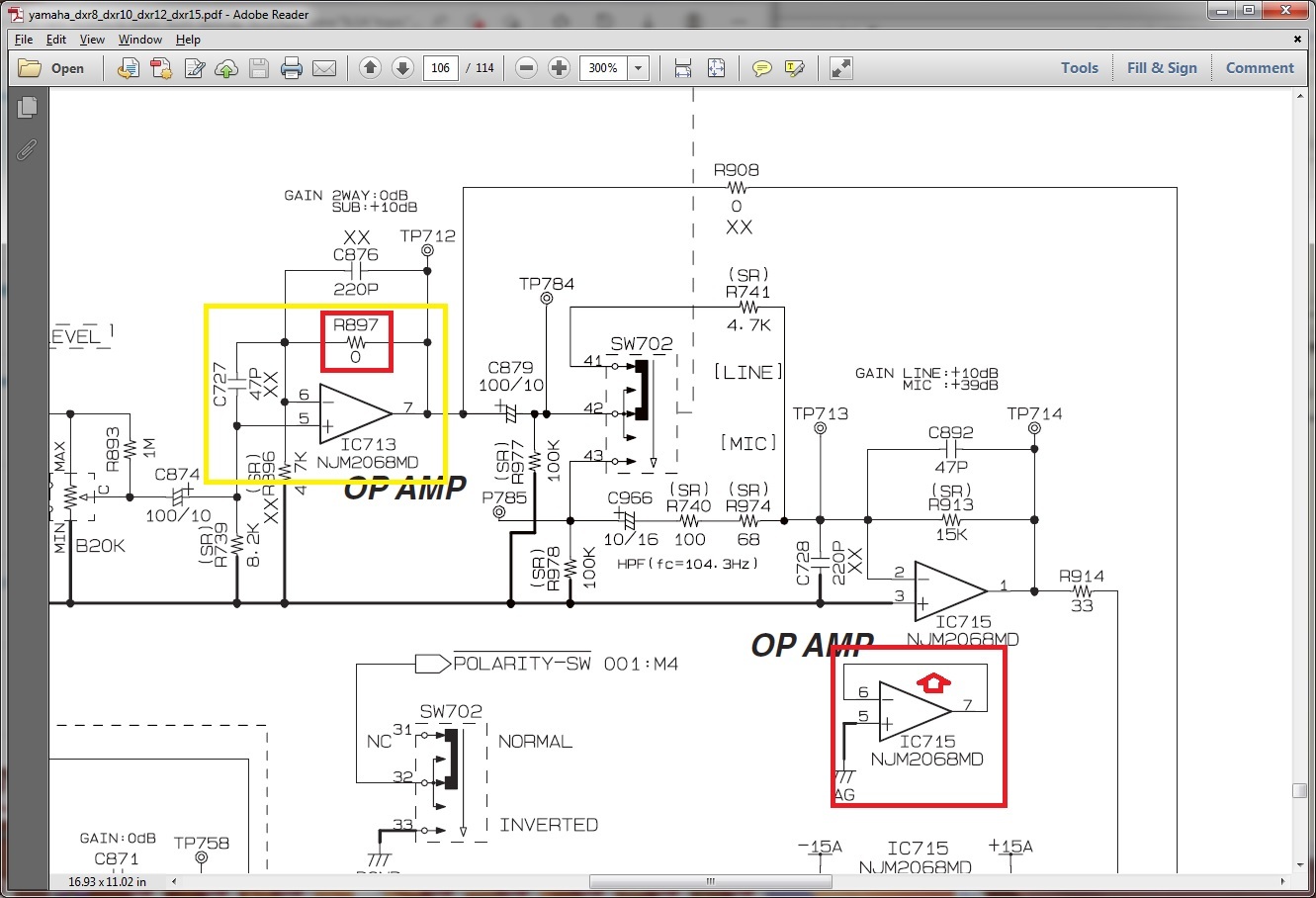Print the document with printer icon
Screen dimensions: 1316x898
[x=292, y=68]
